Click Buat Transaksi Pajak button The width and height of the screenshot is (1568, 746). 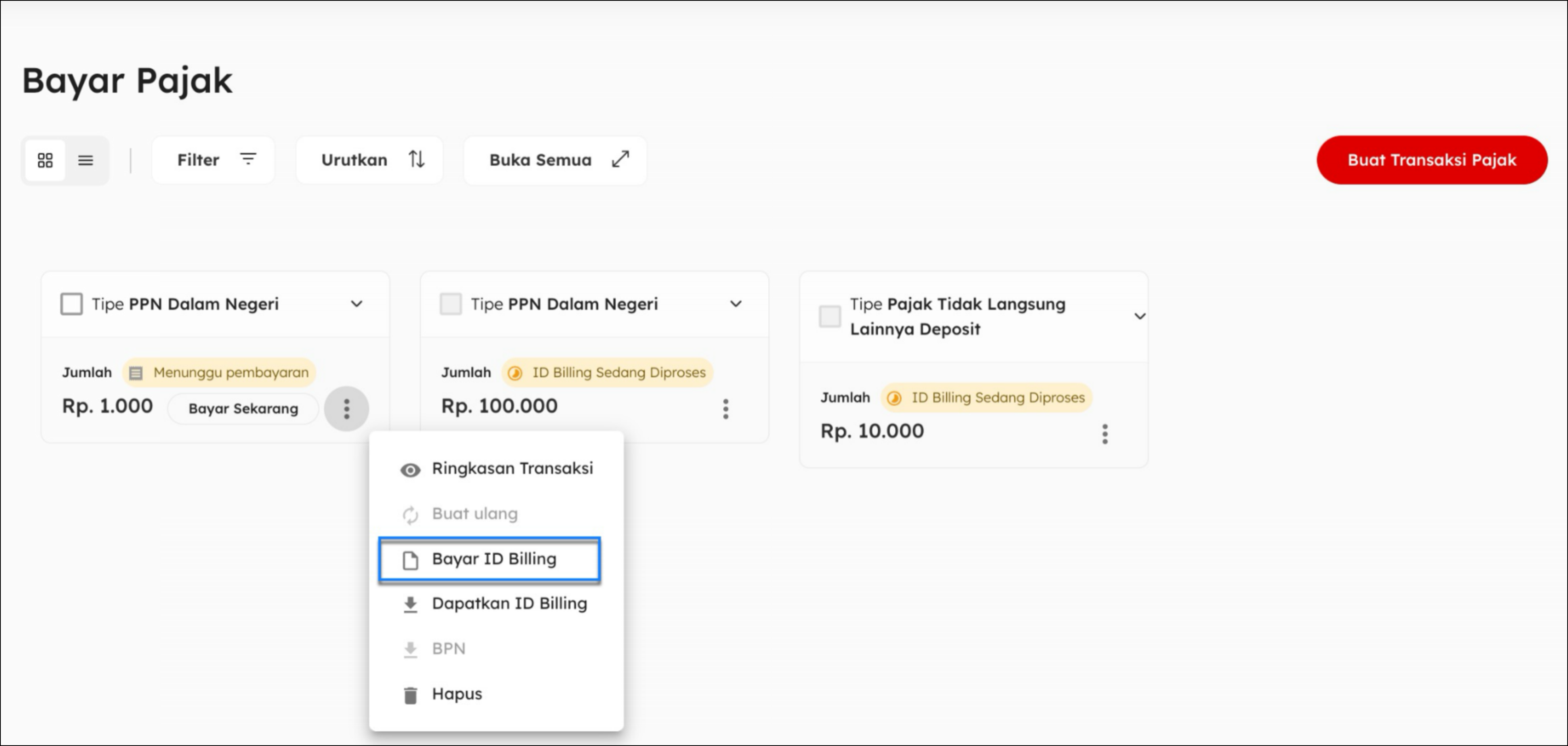coord(1432,160)
